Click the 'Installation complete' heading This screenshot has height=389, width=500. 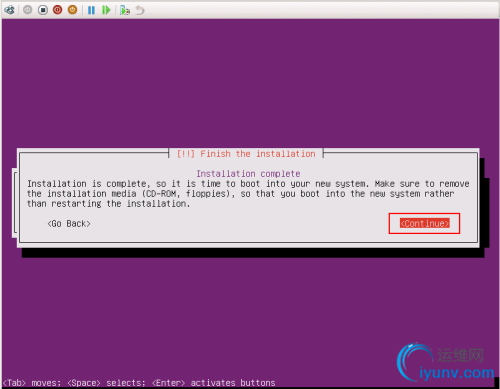click(x=248, y=174)
